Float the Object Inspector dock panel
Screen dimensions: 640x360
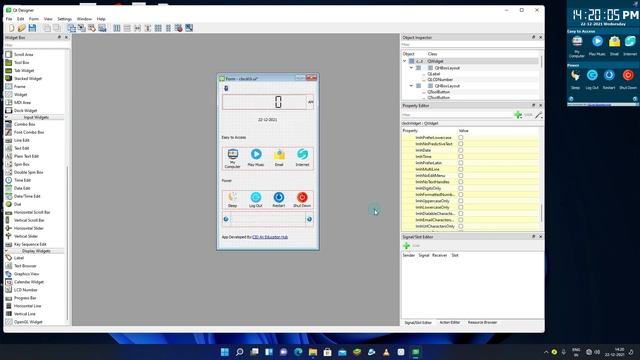click(x=533, y=37)
